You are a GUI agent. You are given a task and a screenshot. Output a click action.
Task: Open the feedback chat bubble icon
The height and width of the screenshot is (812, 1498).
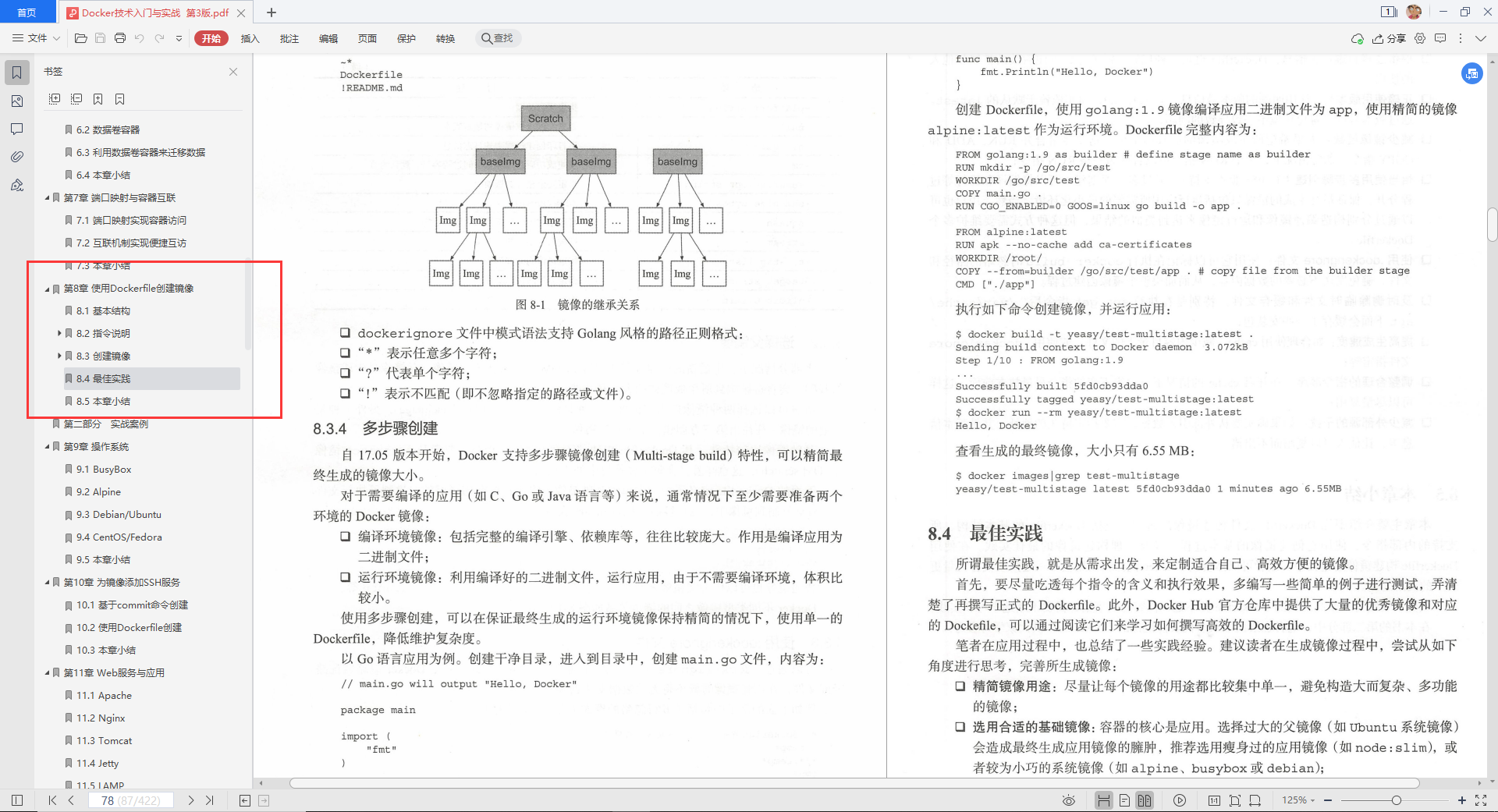click(x=1440, y=38)
